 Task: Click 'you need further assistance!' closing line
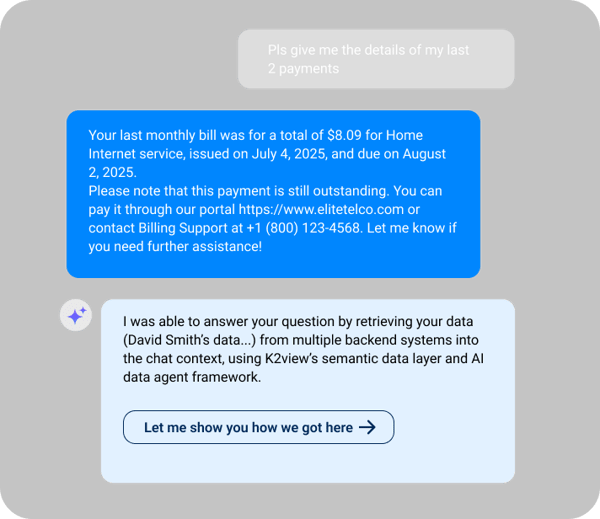tap(175, 246)
